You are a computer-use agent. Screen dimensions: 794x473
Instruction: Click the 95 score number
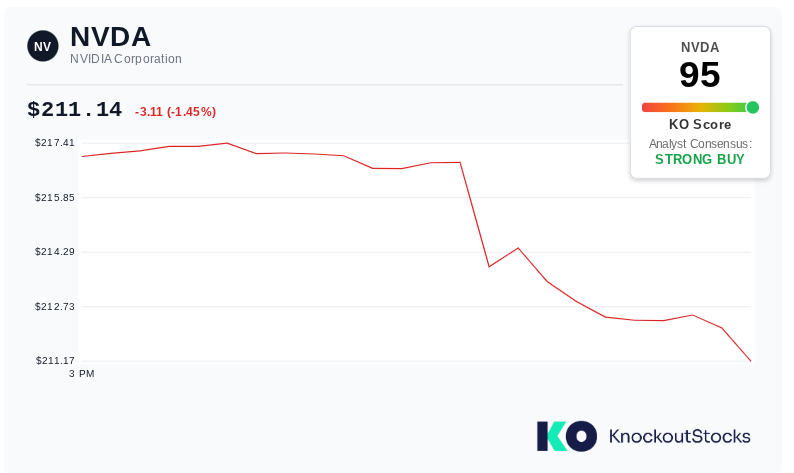pyautogui.click(x=700, y=74)
